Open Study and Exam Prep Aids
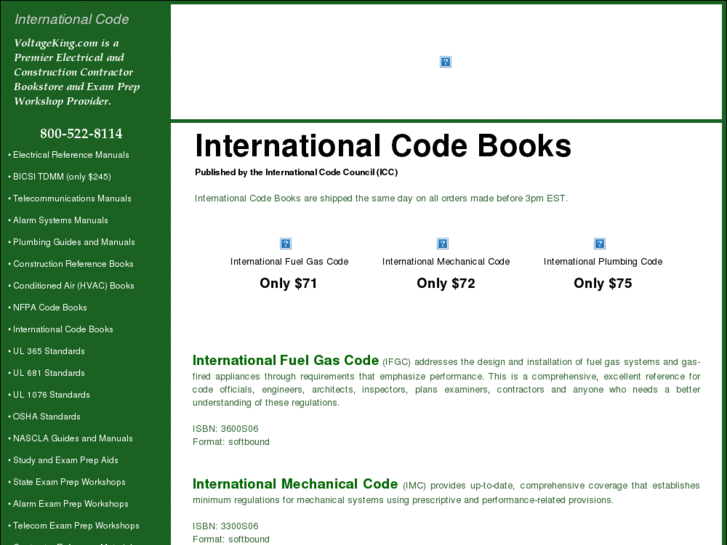The image size is (727, 545). (x=65, y=460)
